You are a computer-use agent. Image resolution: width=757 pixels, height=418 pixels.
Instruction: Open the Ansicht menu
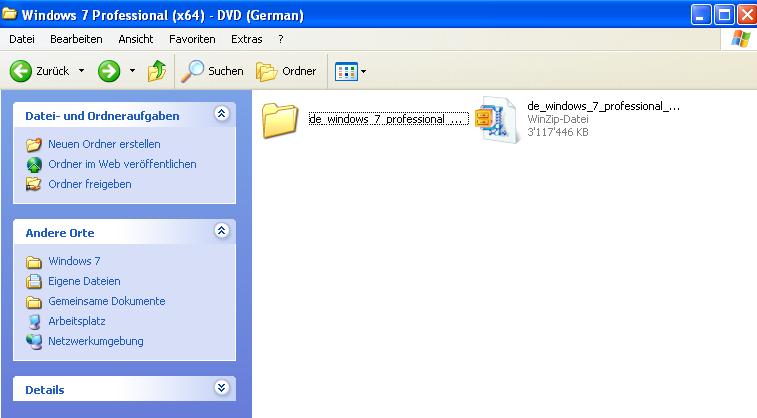click(136, 39)
